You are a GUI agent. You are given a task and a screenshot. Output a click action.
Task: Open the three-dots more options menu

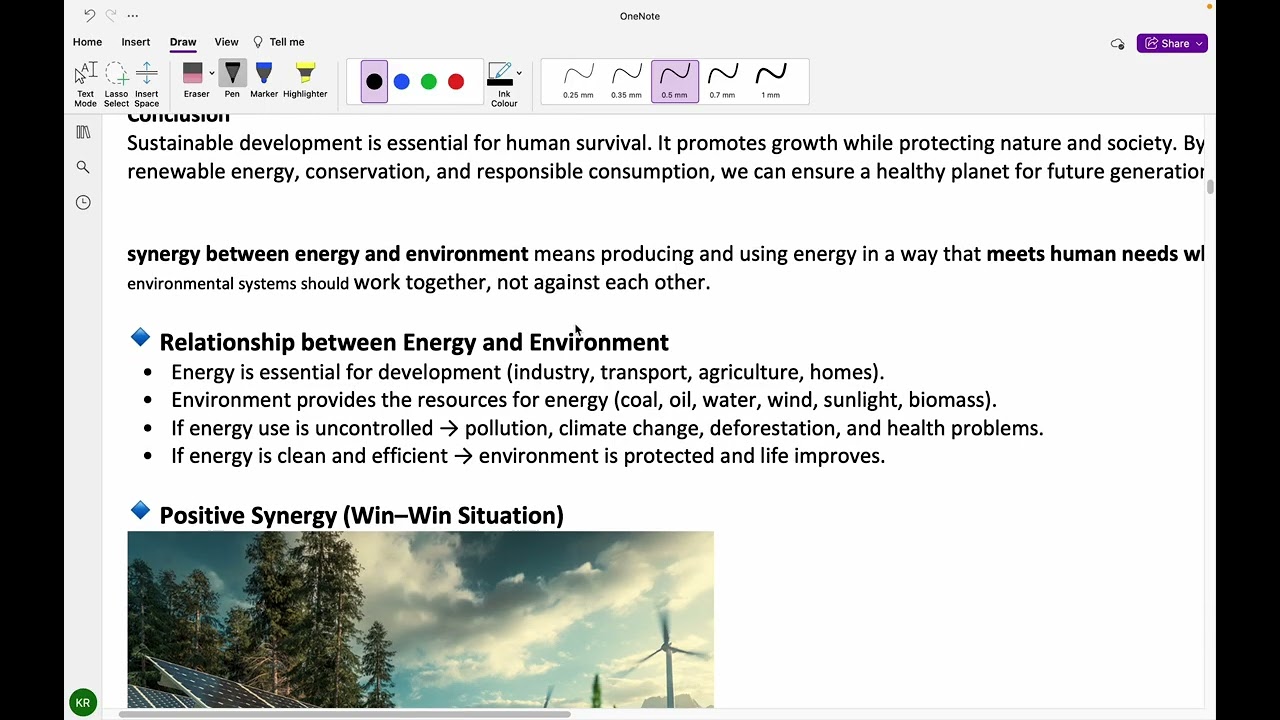133,16
